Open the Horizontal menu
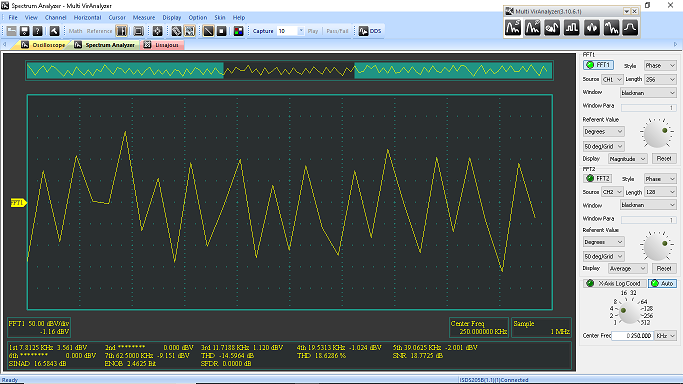The height and width of the screenshot is (384, 683). (x=87, y=17)
